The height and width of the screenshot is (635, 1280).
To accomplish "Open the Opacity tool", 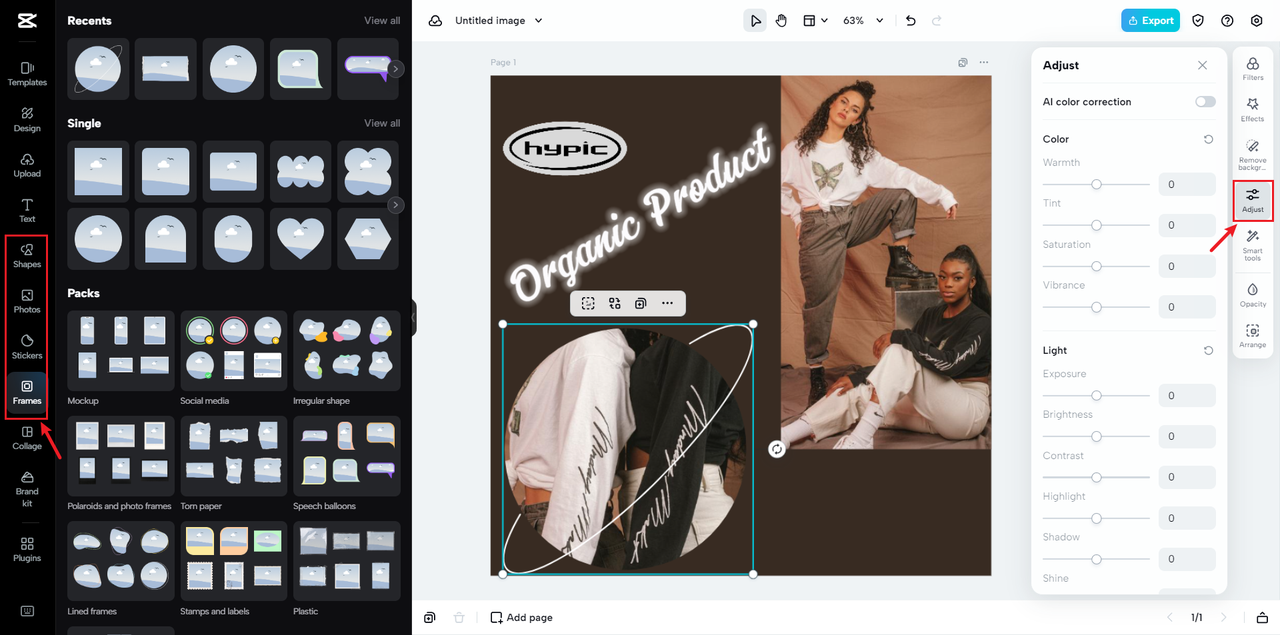I will (1252, 294).
